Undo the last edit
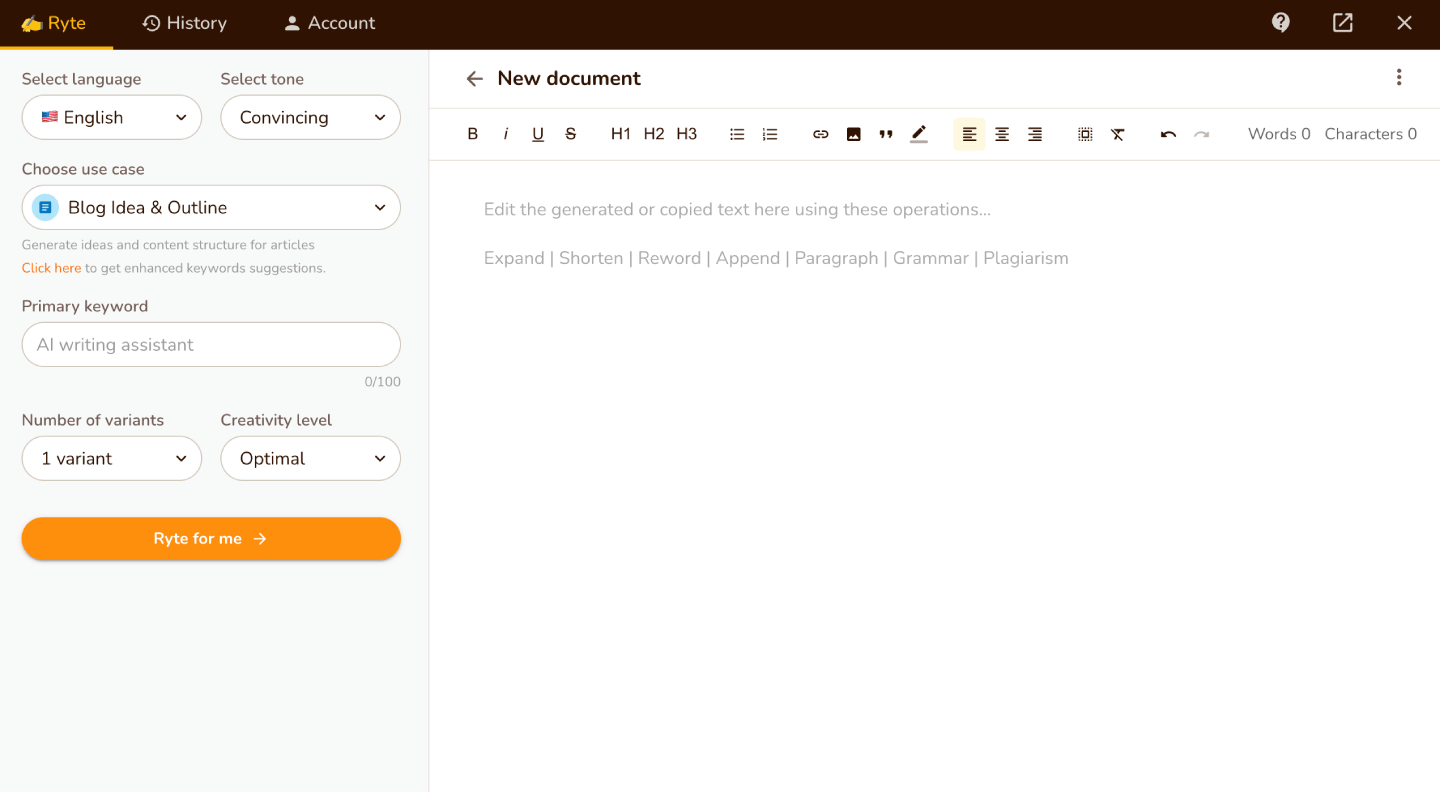The width and height of the screenshot is (1440, 792). 1168,134
